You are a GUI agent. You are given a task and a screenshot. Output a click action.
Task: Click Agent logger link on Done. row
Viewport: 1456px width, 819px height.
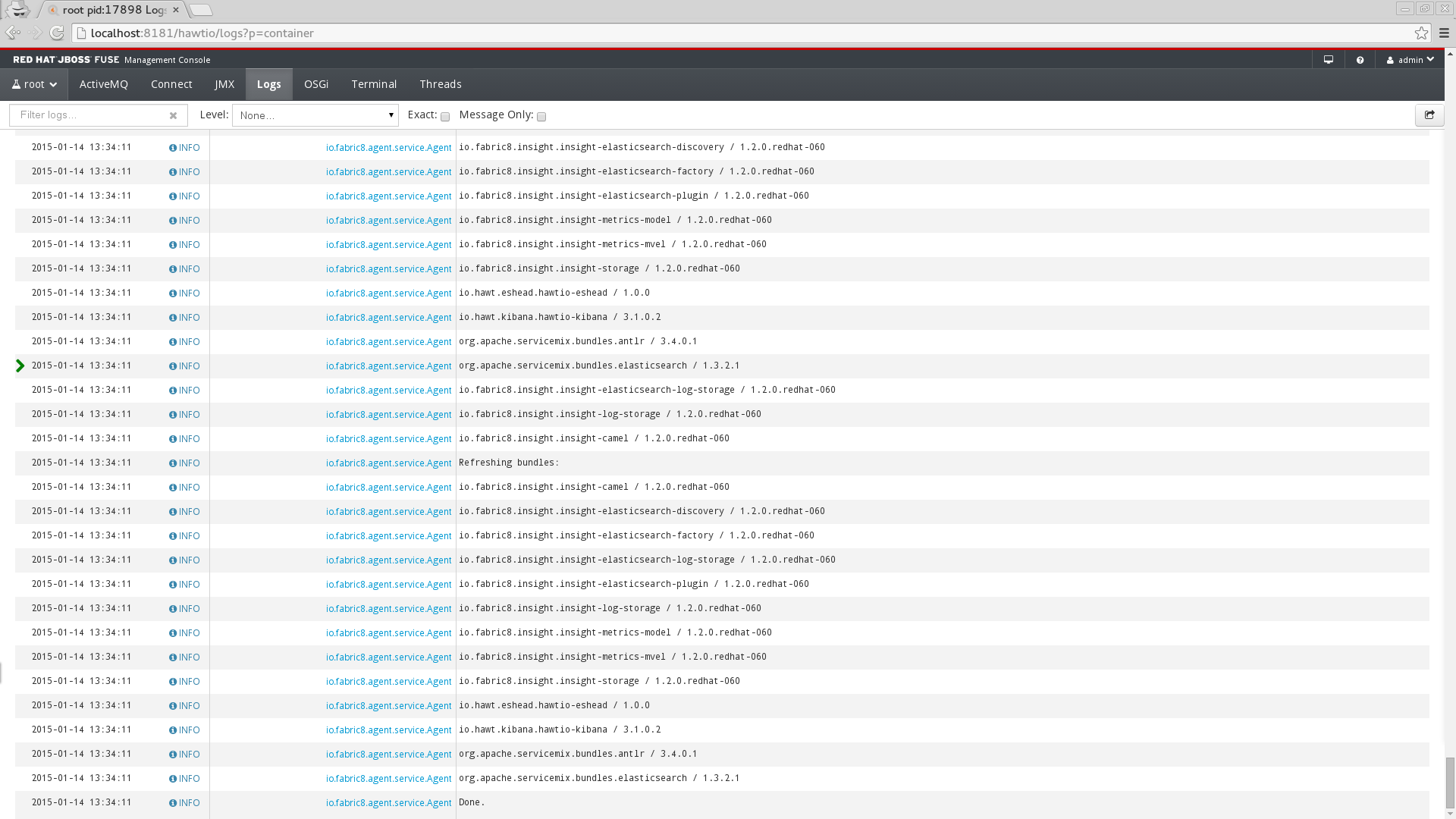click(x=388, y=803)
